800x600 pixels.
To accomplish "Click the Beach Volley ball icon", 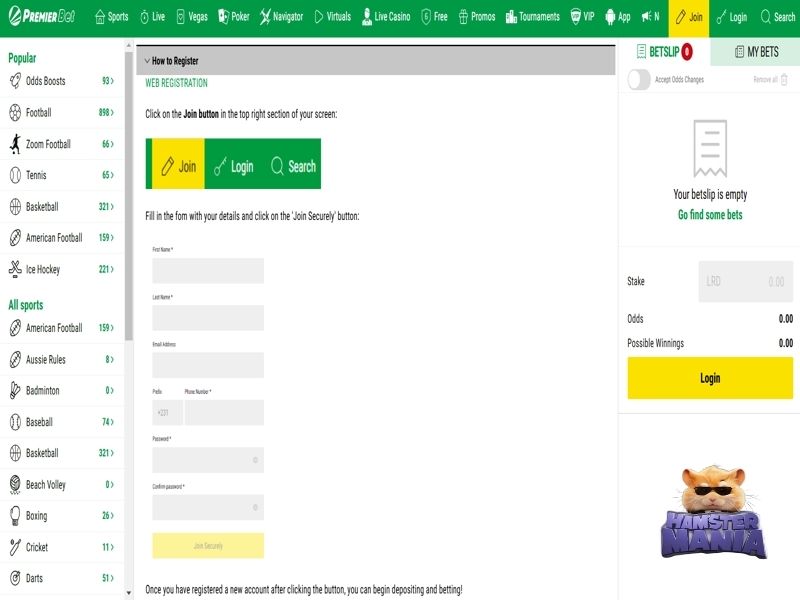I will coord(15,485).
